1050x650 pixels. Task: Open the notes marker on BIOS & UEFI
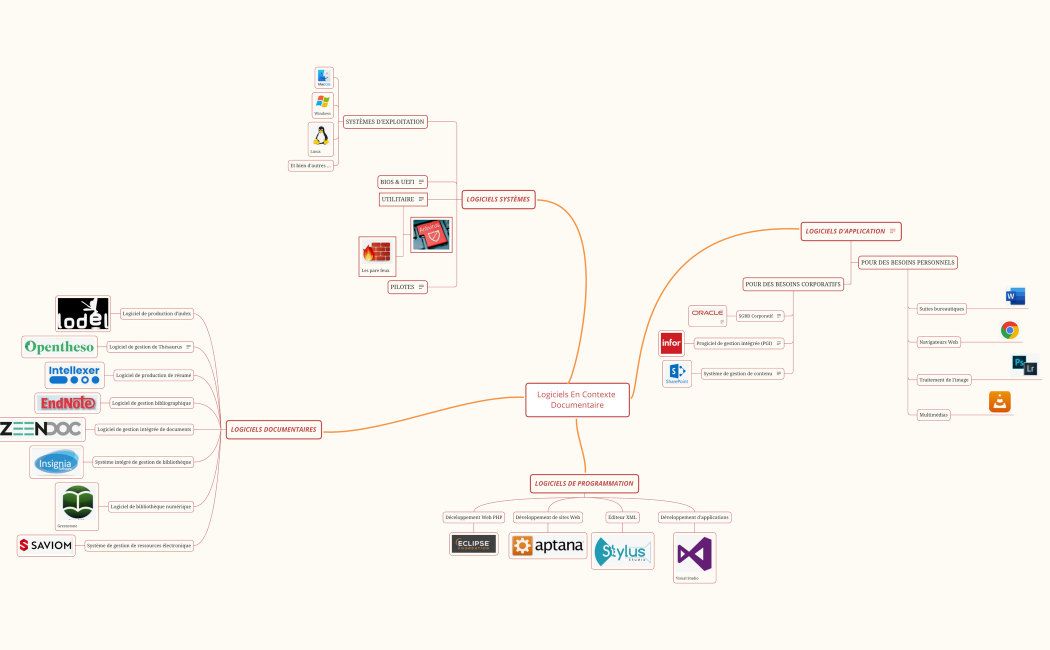pos(421,181)
